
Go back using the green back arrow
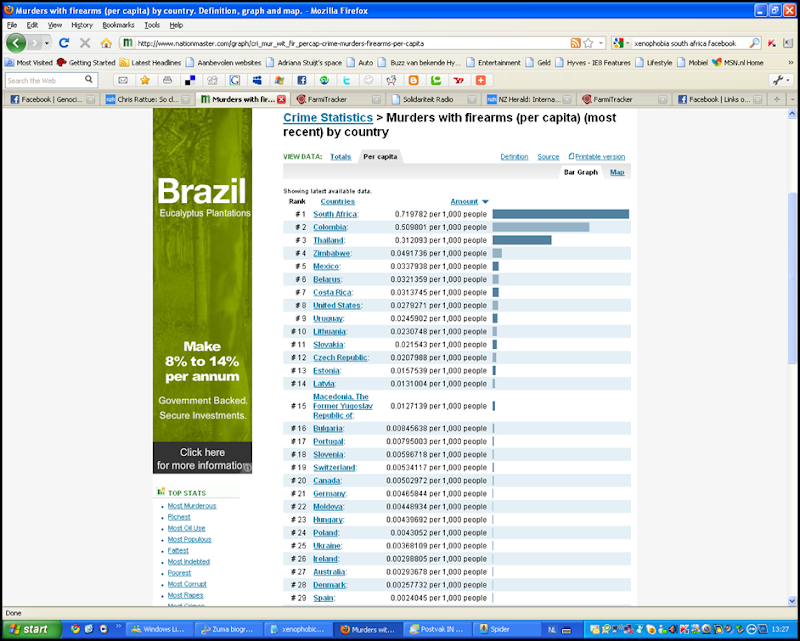click(16, 43)
